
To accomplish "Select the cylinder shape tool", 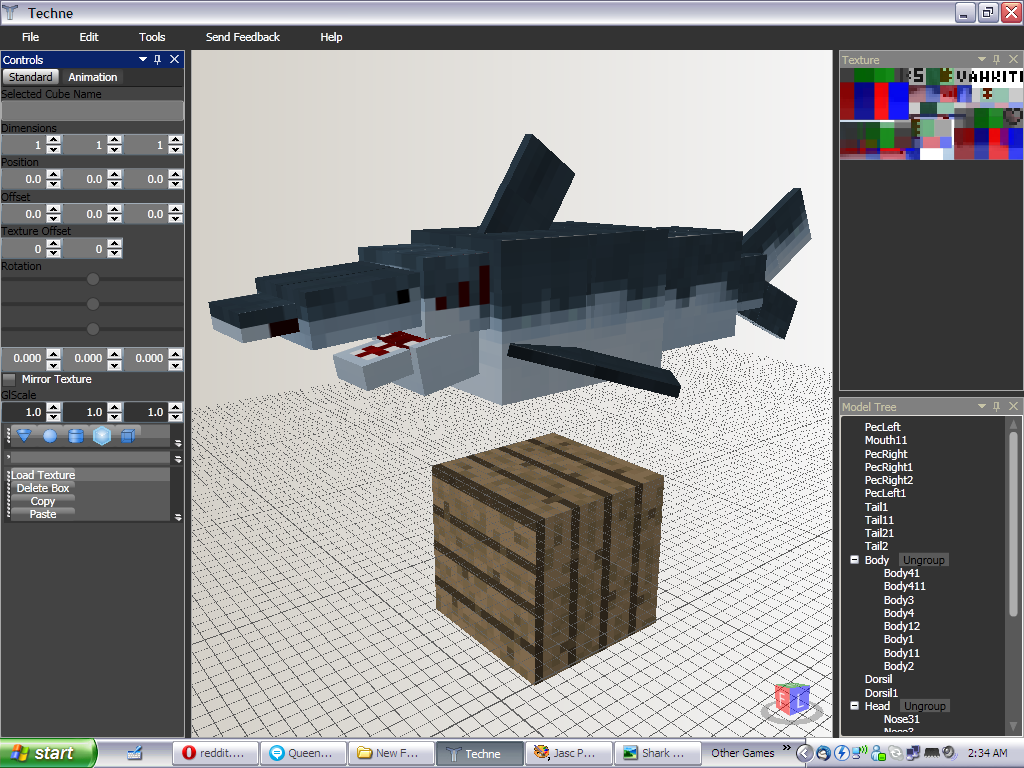I will (77, 434).
